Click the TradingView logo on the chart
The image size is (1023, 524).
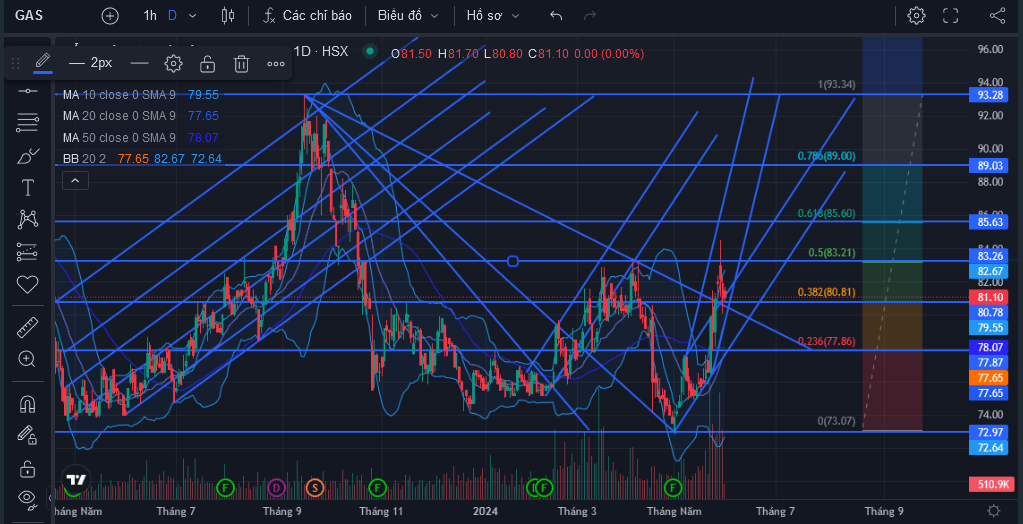(76, 480)
